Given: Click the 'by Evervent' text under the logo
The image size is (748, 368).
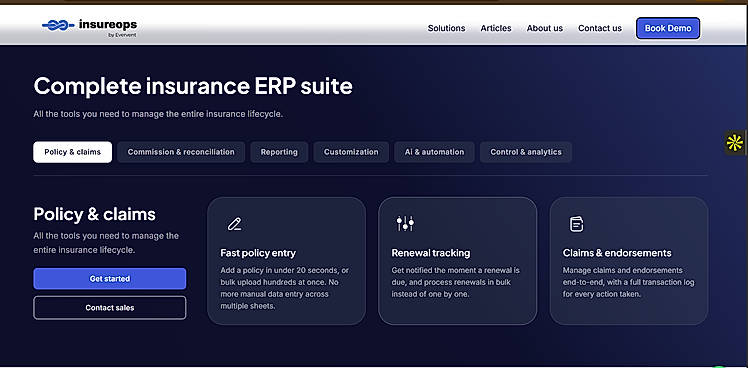Looking at the screenshot, I should coord(123,35).
